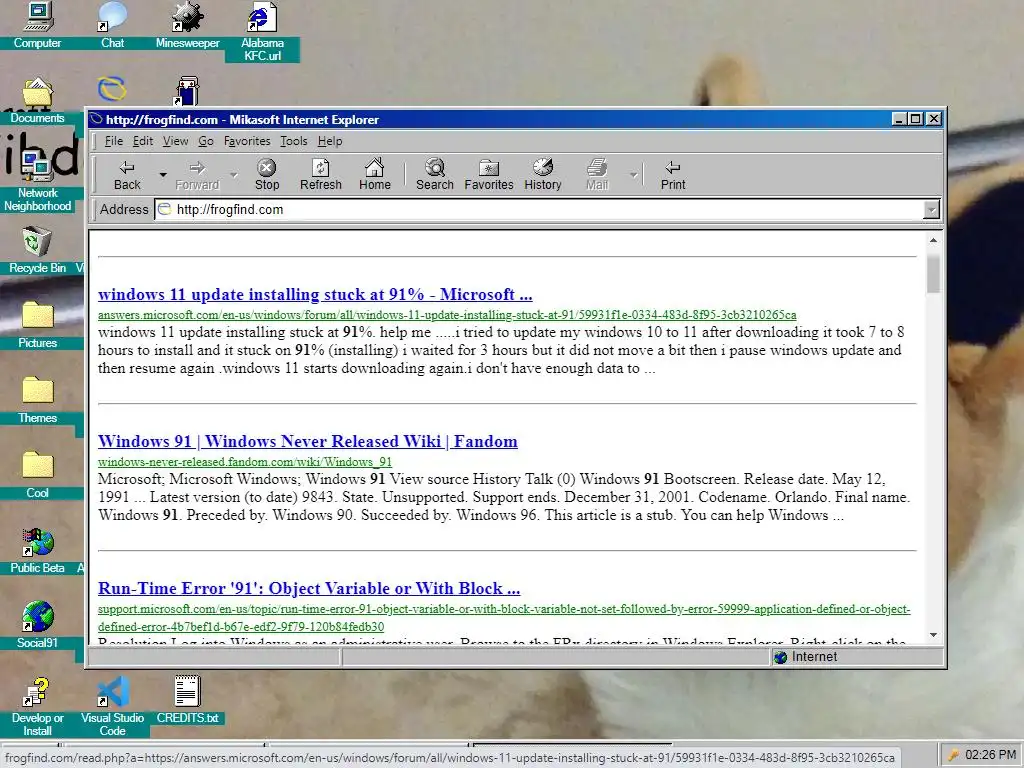Expand the Mail button dropdown arrow
Image resolution: width=1024 pixels, height=768 pixels.
(633, 175)
